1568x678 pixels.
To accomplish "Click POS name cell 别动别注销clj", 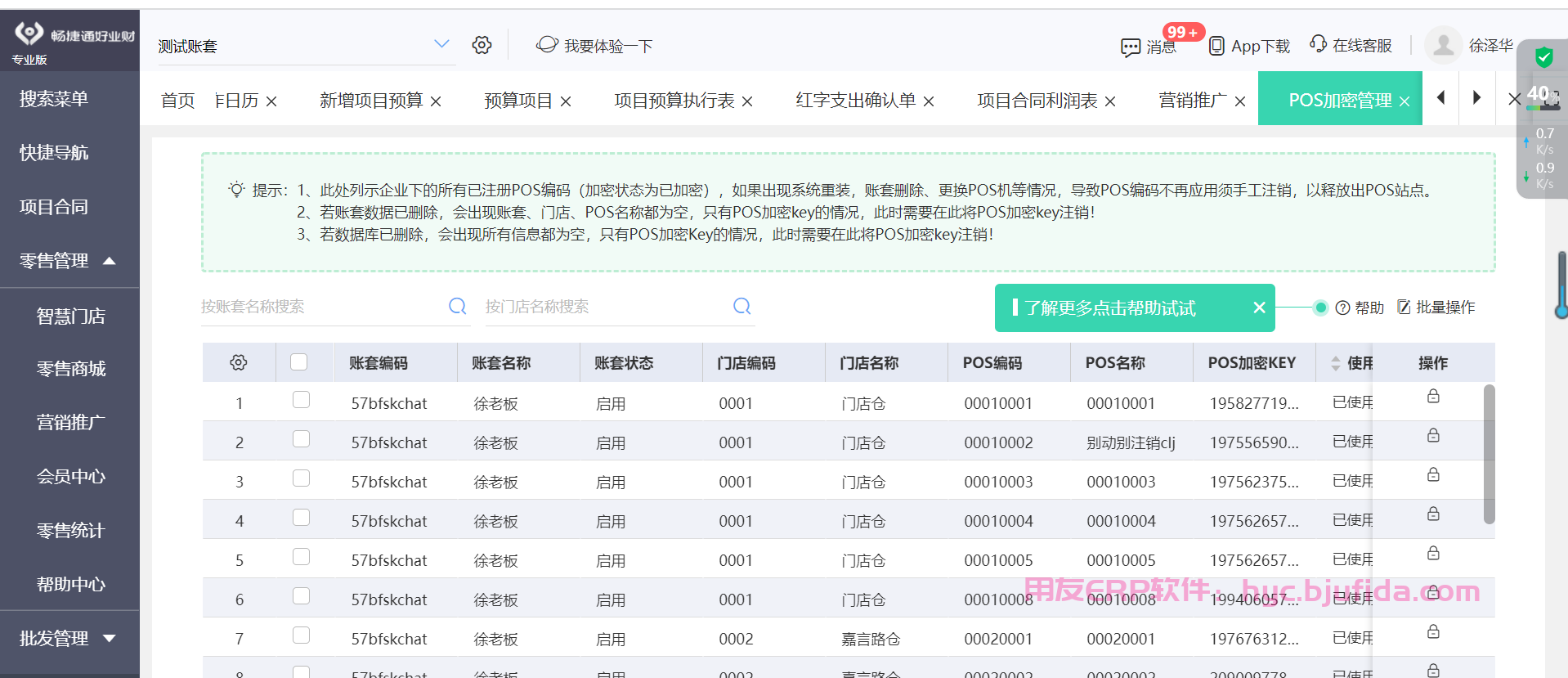I will pyautogui.click(x=1131, y=442).
